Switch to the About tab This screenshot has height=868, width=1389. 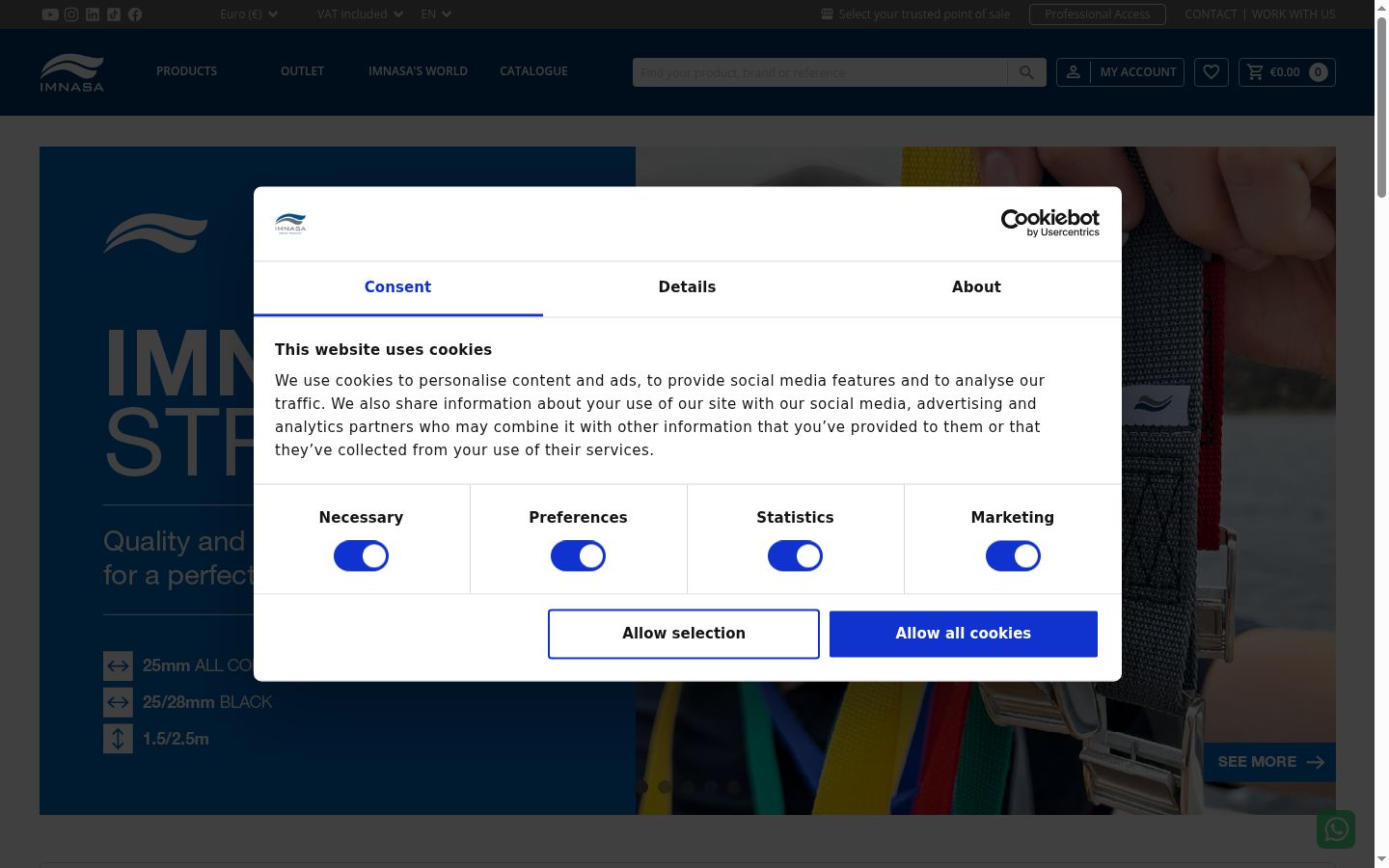click(976, 287)
